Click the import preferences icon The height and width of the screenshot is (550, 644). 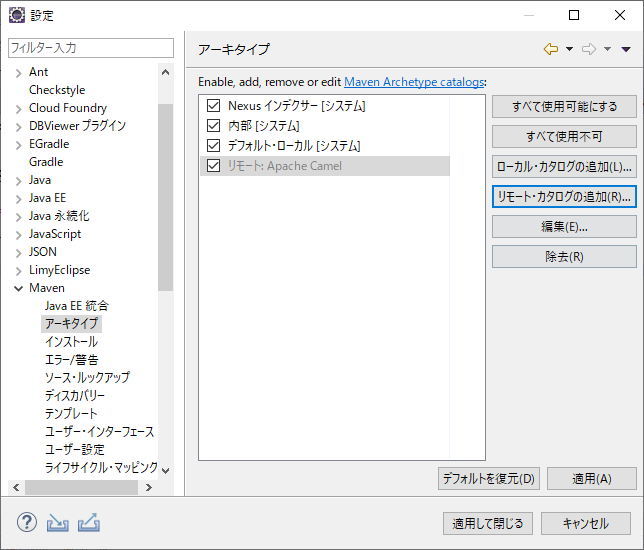58,523
